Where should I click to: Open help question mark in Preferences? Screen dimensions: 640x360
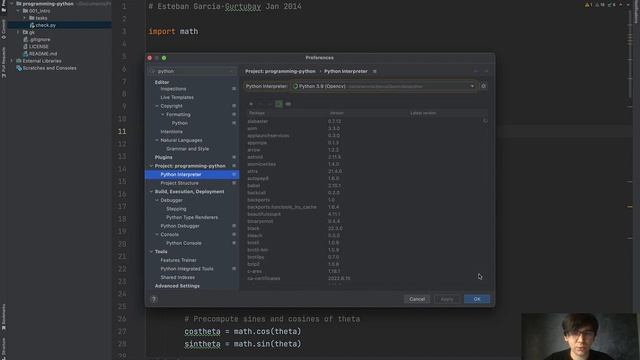(x=154, y=299)
